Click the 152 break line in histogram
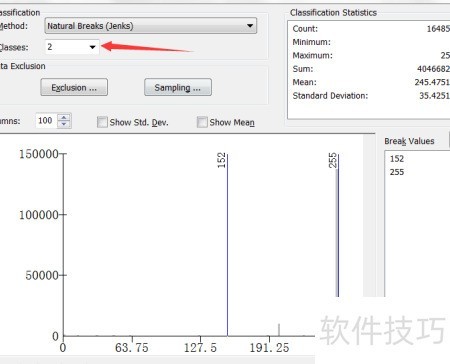Viewport: 450px width, 364px height. coord(227,245)
